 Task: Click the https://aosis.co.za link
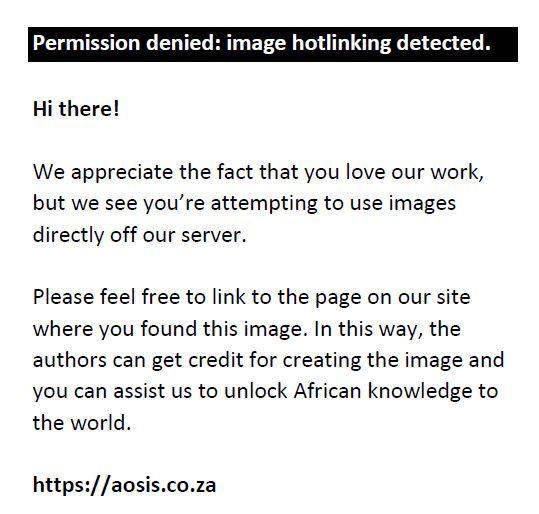124,485
